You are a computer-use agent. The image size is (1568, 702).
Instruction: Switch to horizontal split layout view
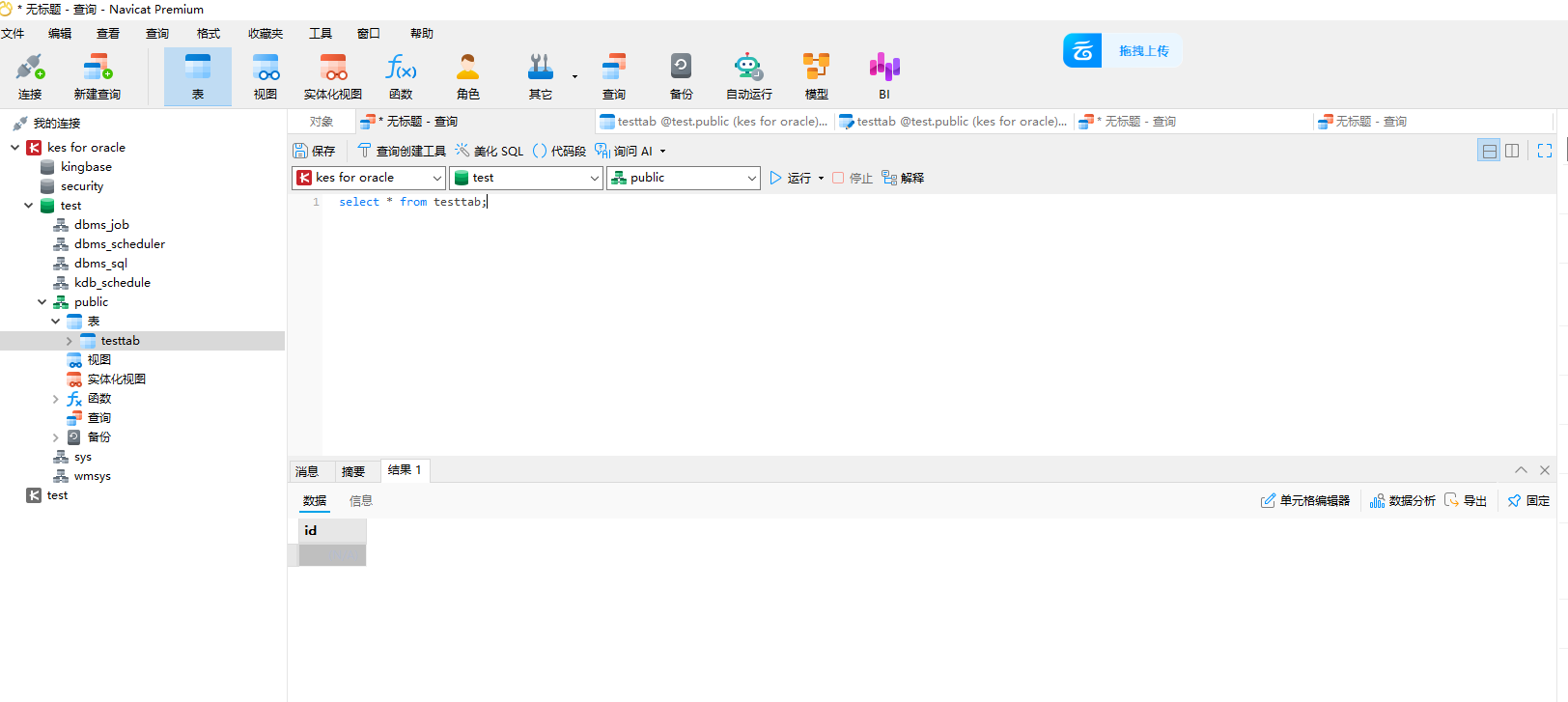pos(1489,151)
